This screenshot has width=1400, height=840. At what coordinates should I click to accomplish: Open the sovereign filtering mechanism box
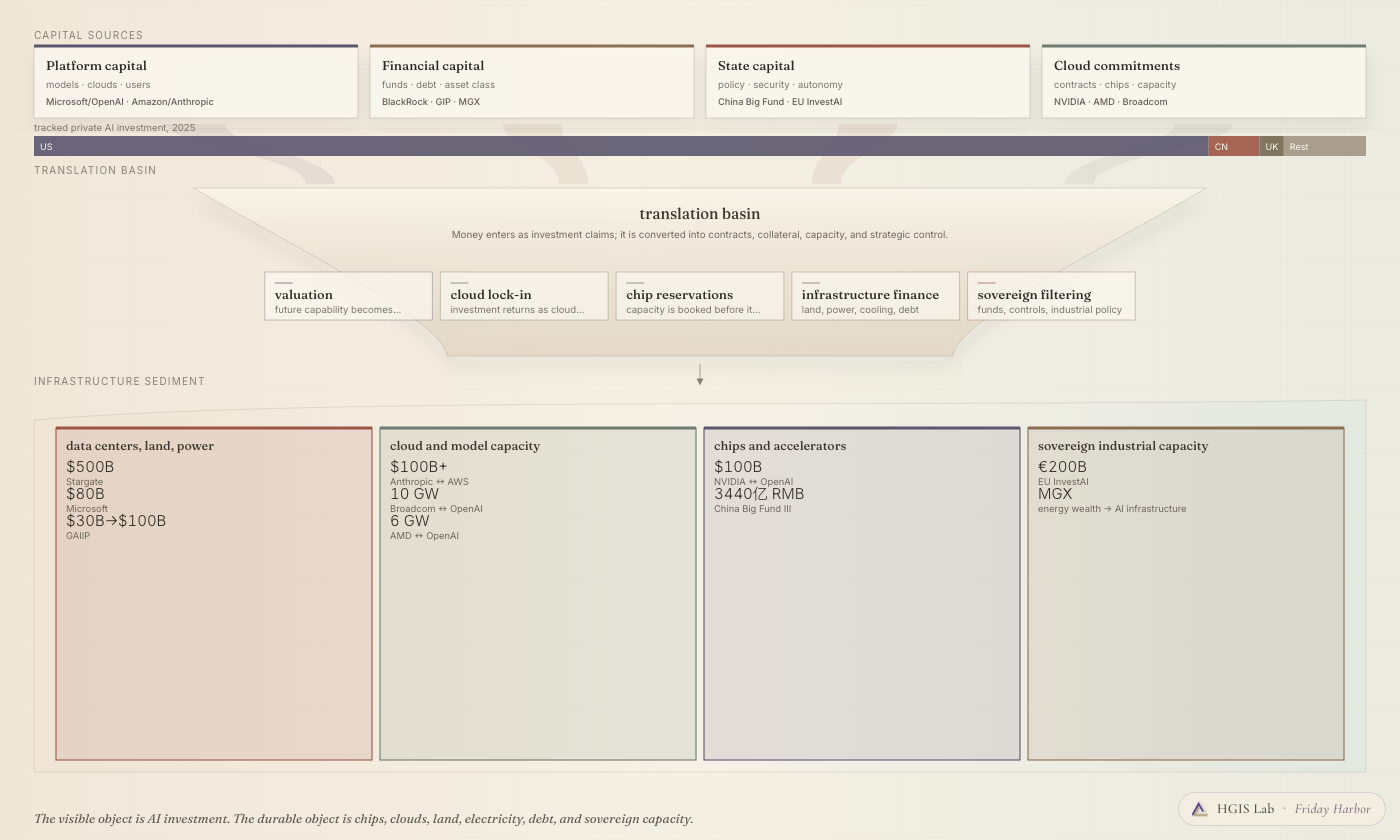point(1051,296)
